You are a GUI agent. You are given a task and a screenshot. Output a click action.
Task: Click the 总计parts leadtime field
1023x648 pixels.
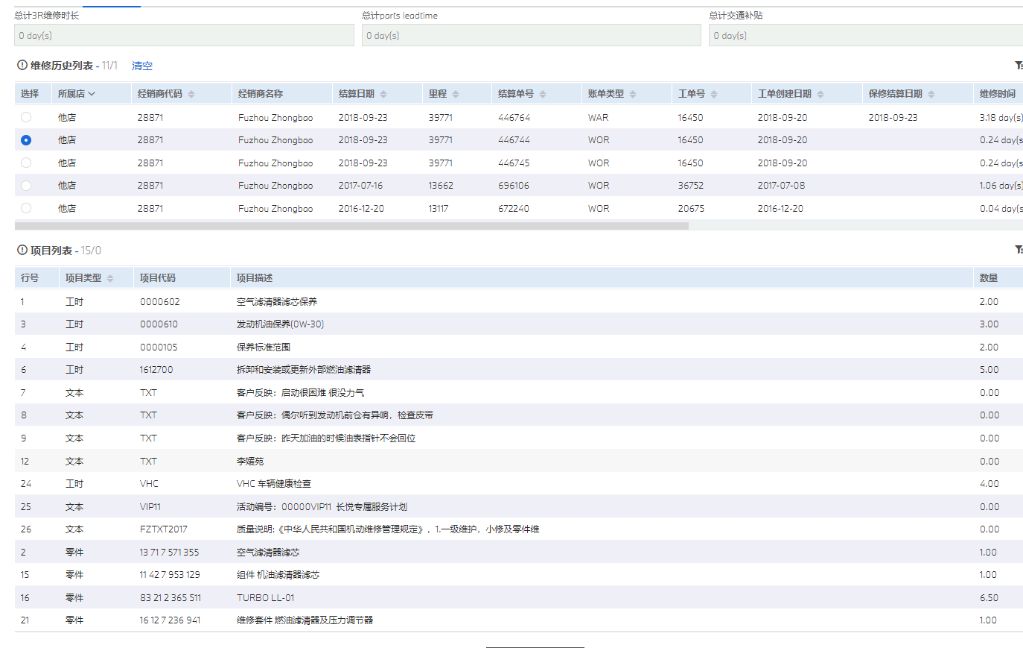coord(532,35)
